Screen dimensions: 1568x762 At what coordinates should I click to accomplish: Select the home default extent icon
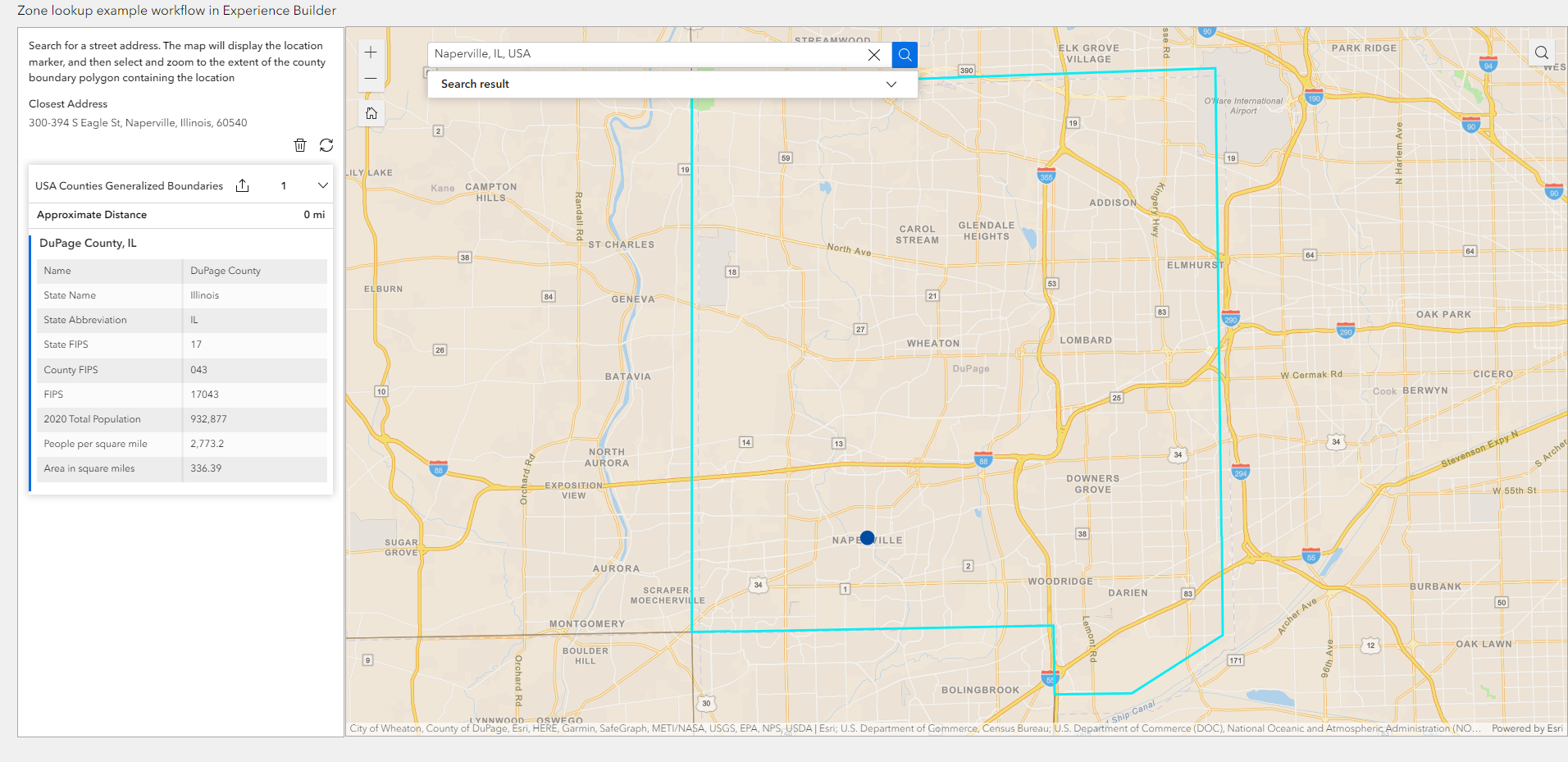(371, 113)
